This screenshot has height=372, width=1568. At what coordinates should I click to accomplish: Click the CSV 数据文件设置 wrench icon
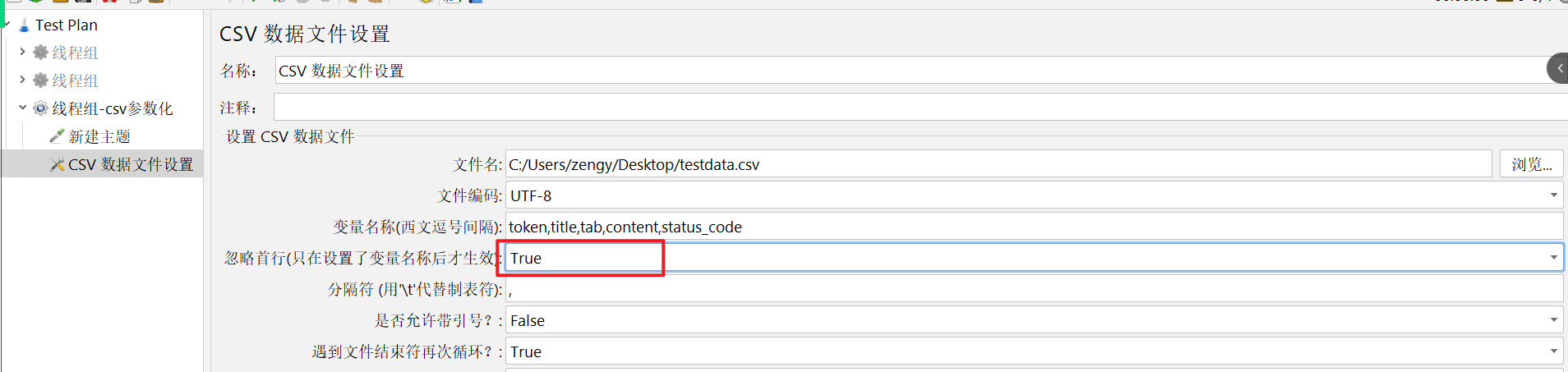click(57, 164)
